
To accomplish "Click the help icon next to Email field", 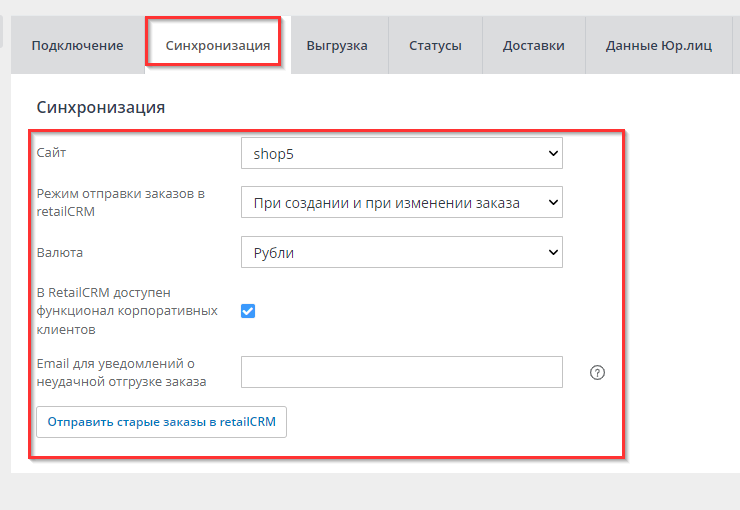I will [598, 373].
